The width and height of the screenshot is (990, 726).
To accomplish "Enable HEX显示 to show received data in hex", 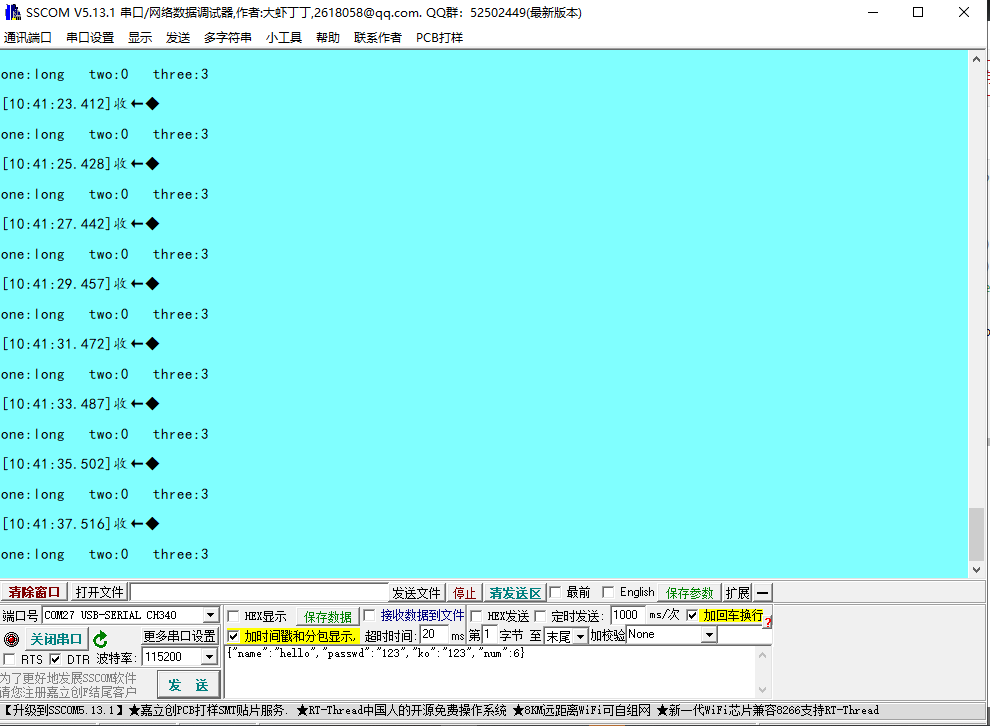I will point(233,615).
